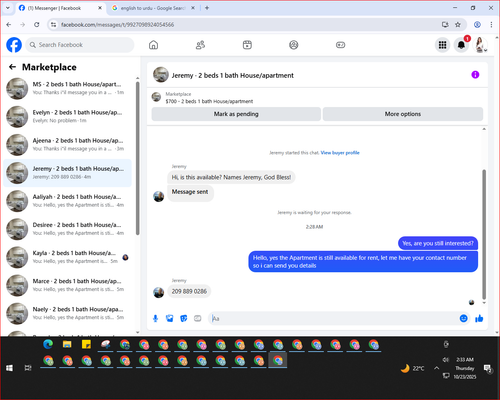Open the Evelyn chat conversation
This screenshot has width=500, height=400.
coord(68,117)
